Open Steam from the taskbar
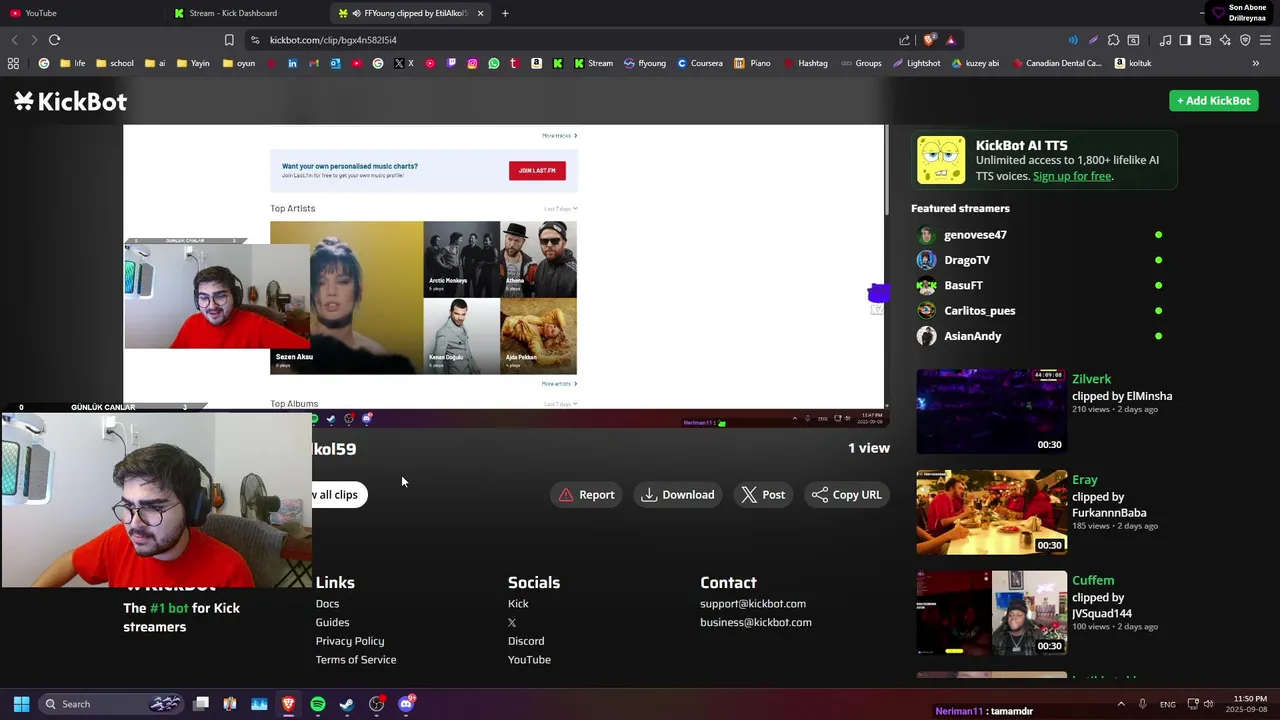 click(347, 704)
